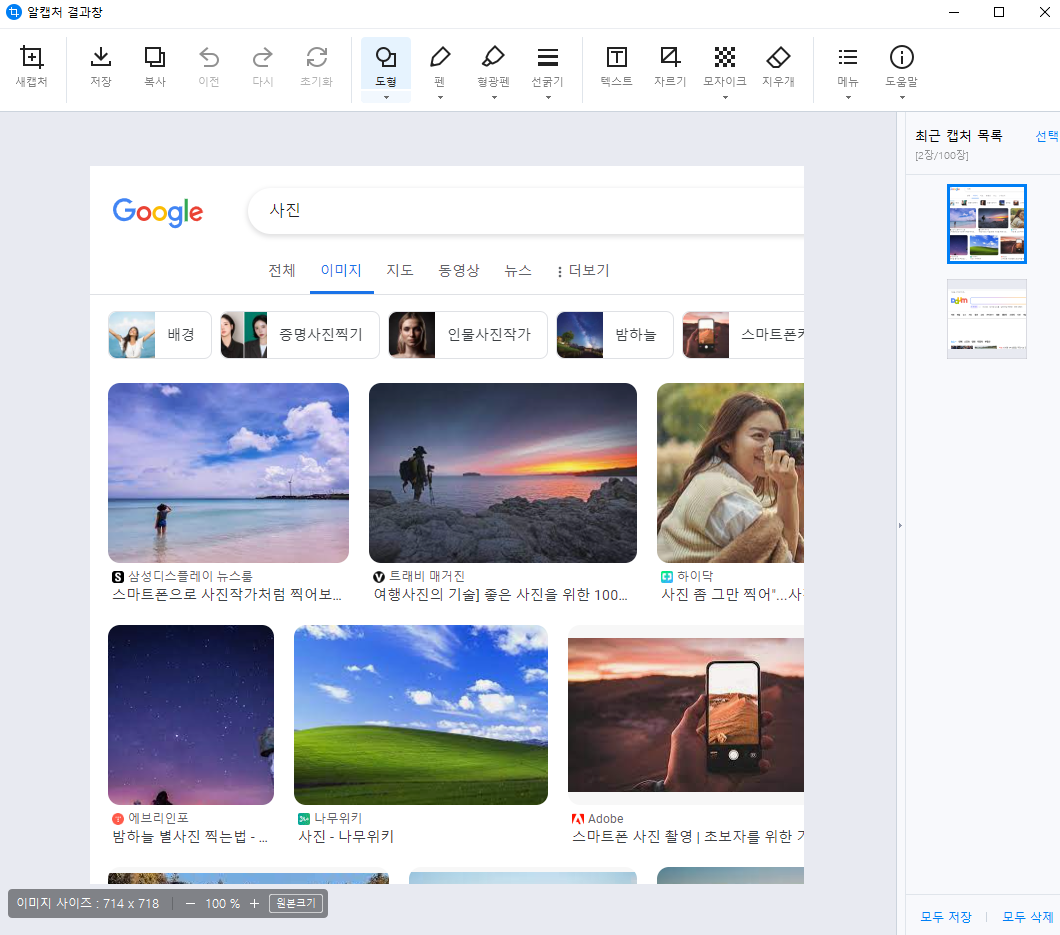Image resolution: width=1060 pixels, height=935 pixels.
Task: Save the capture with 저장 icon
Action: click(101, 66)
